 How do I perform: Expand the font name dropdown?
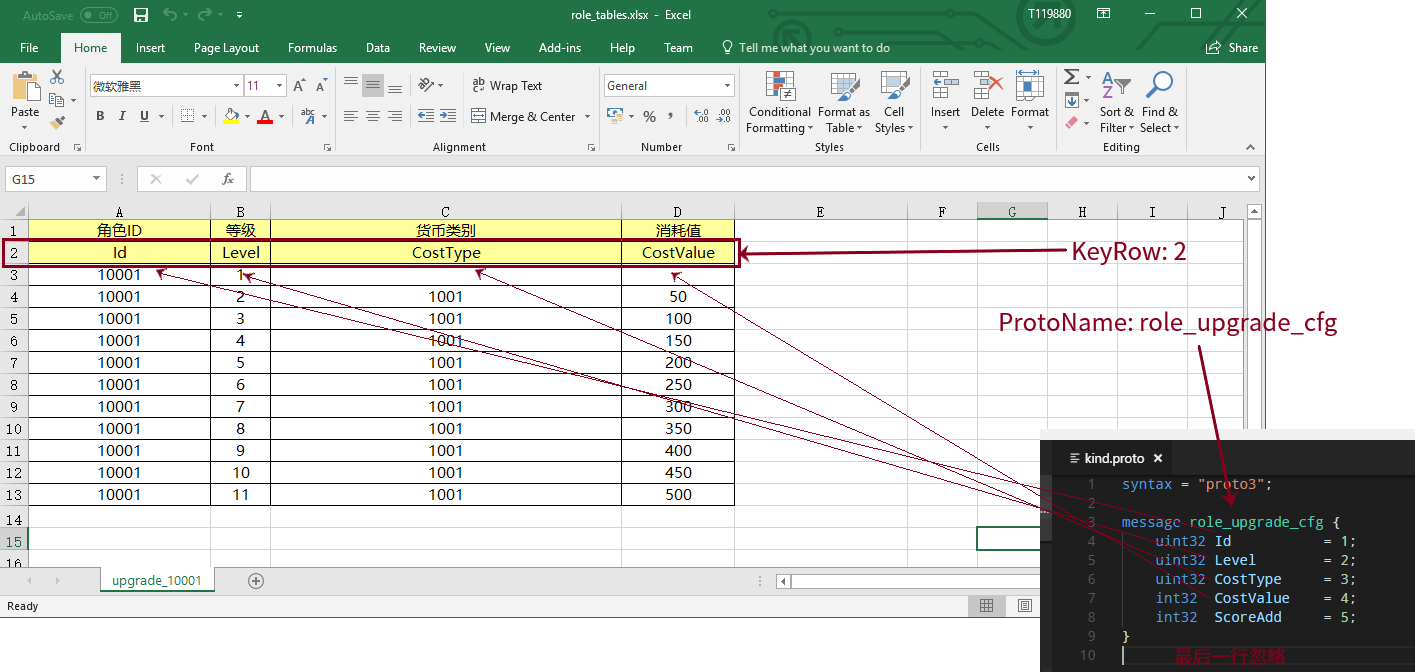click(x=236, y=86)
